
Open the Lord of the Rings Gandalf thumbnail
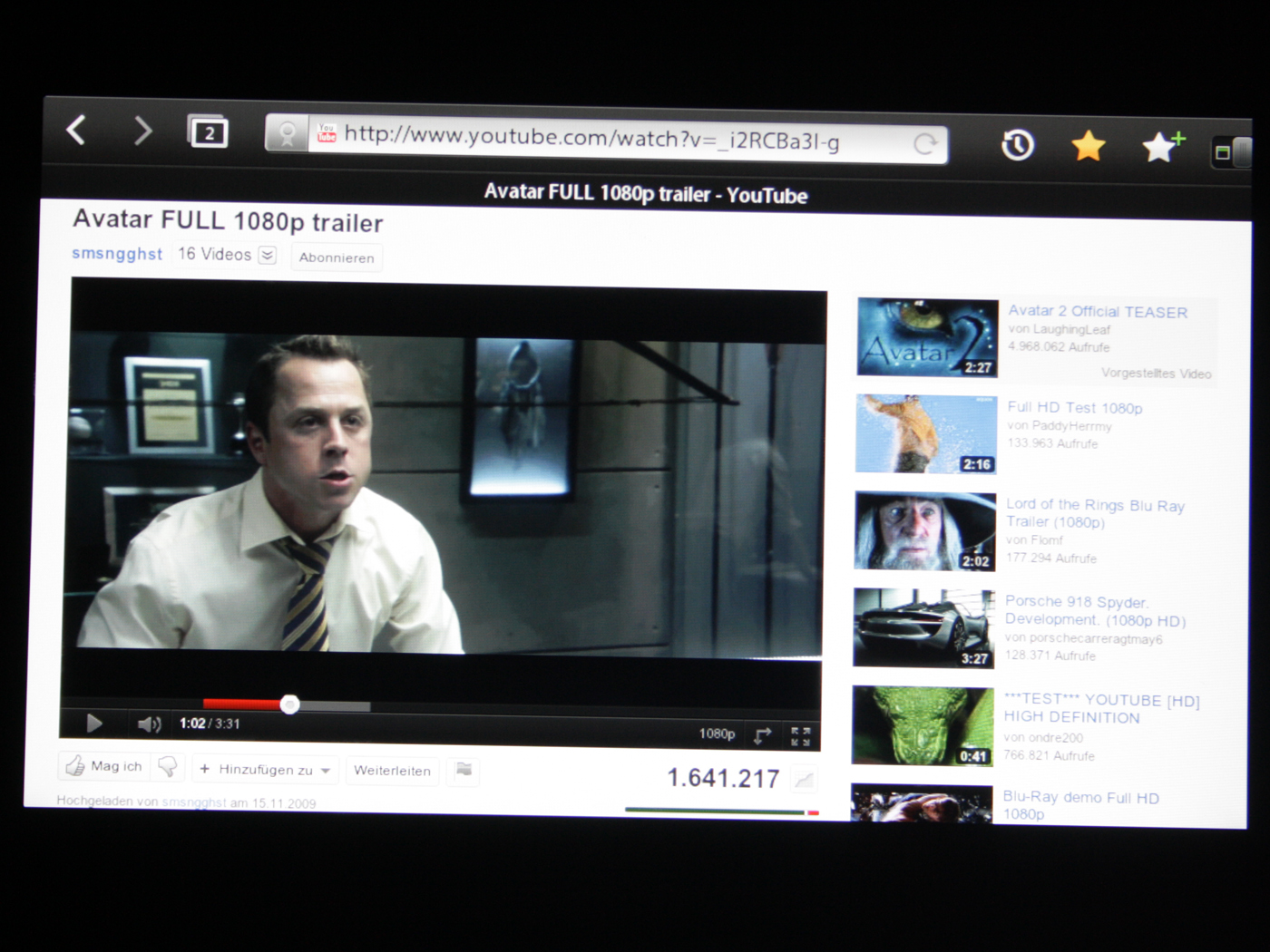click(x=924, y=531)
